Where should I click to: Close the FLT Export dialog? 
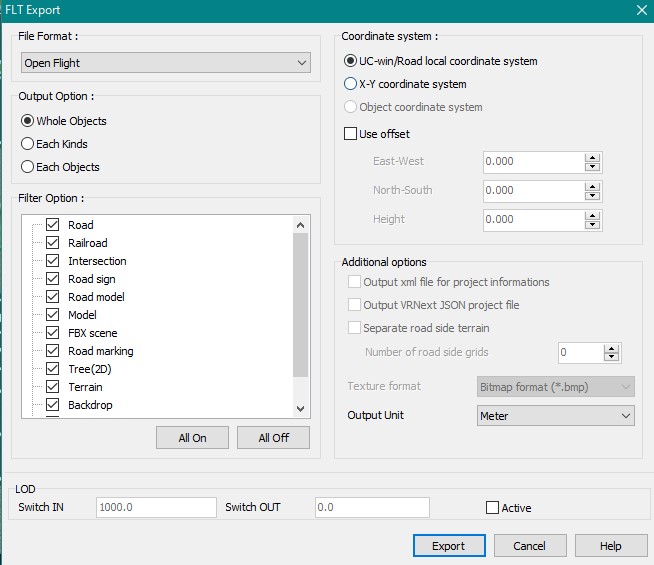pos(640,10)
